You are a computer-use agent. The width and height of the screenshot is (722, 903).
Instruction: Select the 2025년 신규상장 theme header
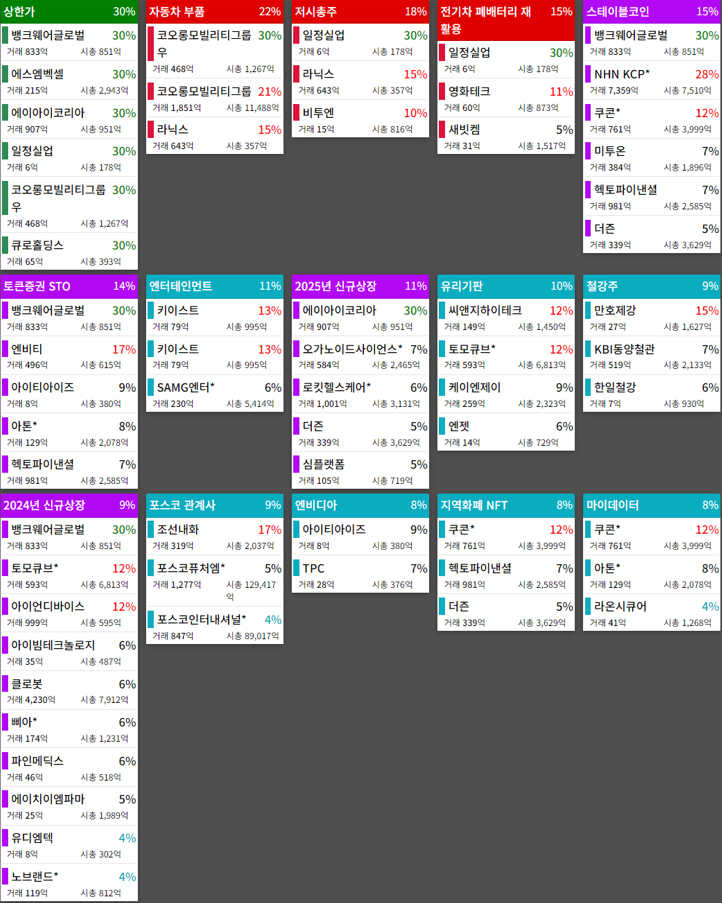pyautogui.click(x=360, y=286)
